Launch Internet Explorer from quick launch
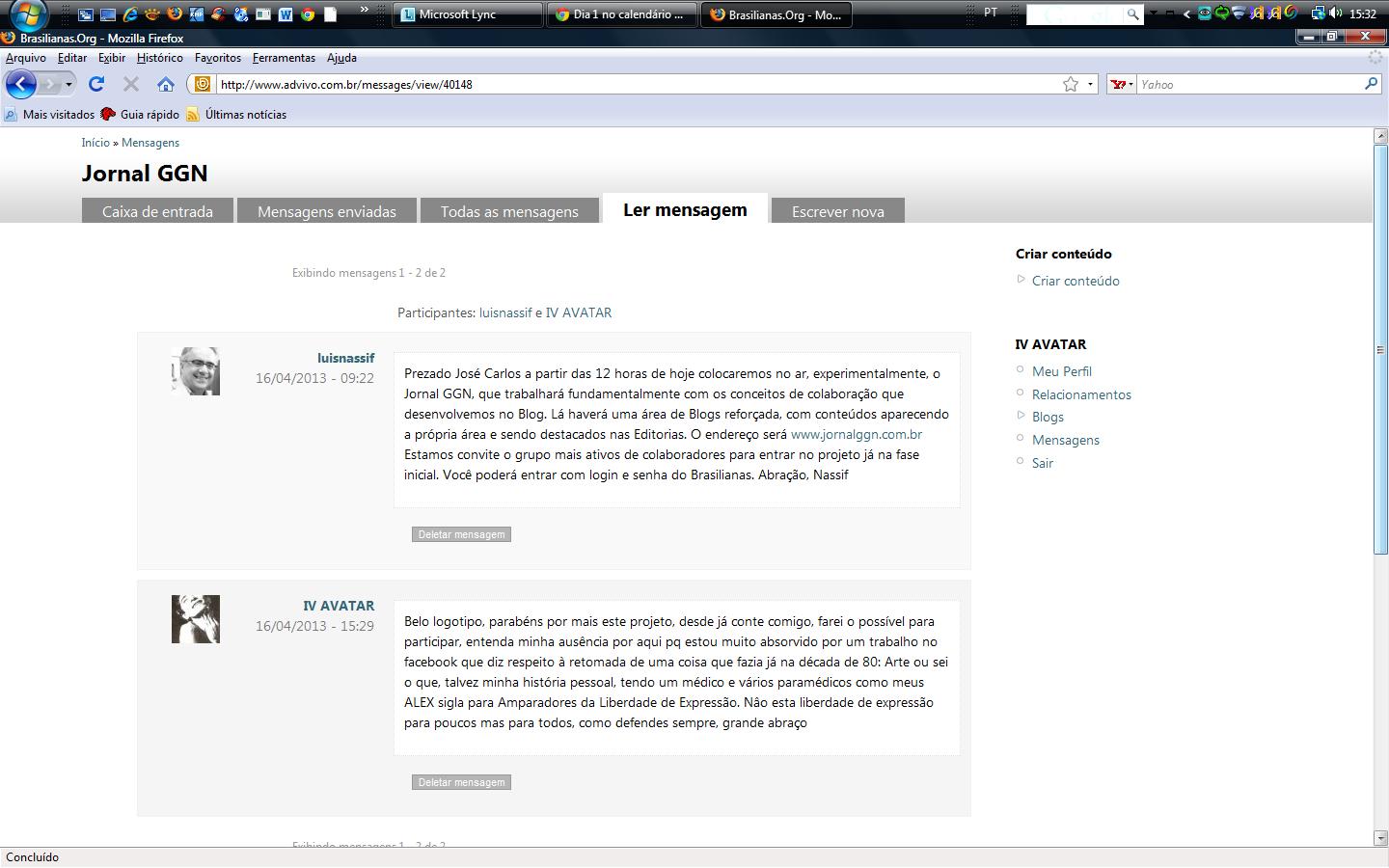 point(130,14)
